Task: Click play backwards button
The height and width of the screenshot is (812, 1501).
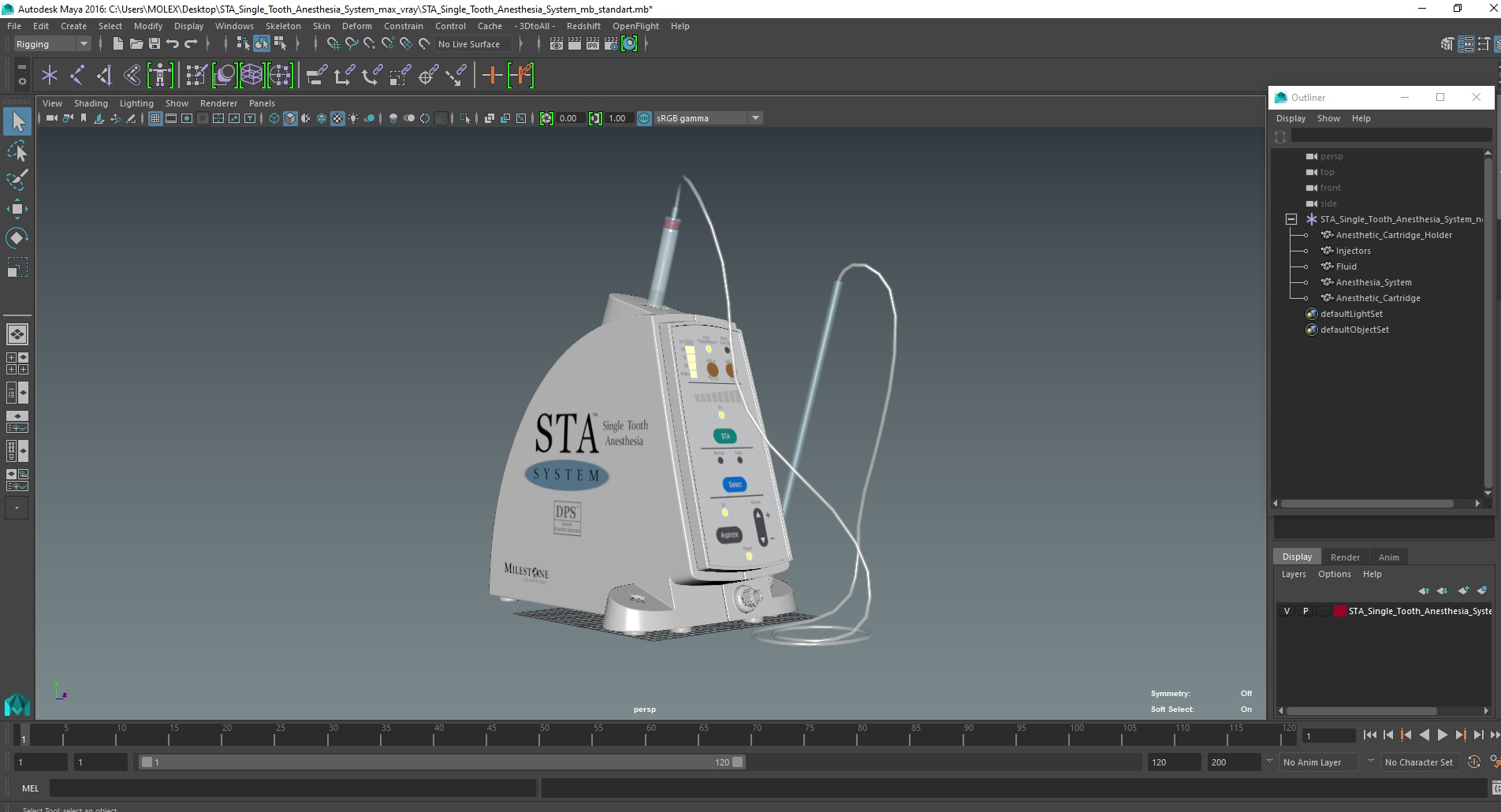Action: pyautogui.click(x=1424, y=735)
